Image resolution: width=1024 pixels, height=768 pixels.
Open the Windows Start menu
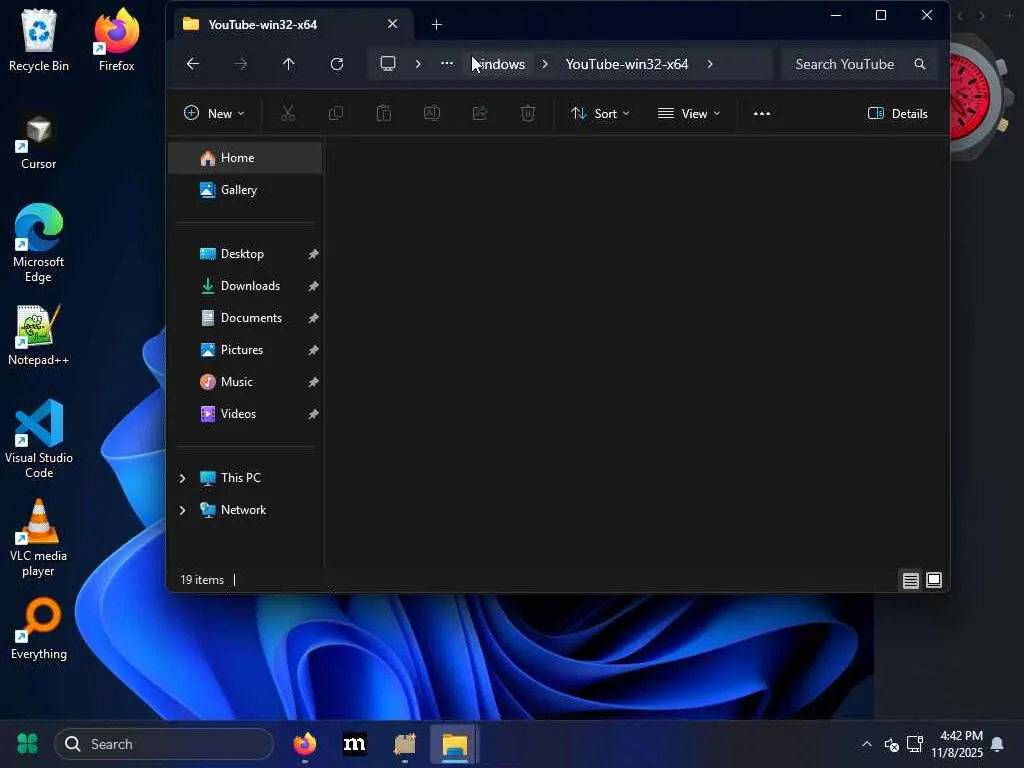pyautogui.click(x=27, y=743)
